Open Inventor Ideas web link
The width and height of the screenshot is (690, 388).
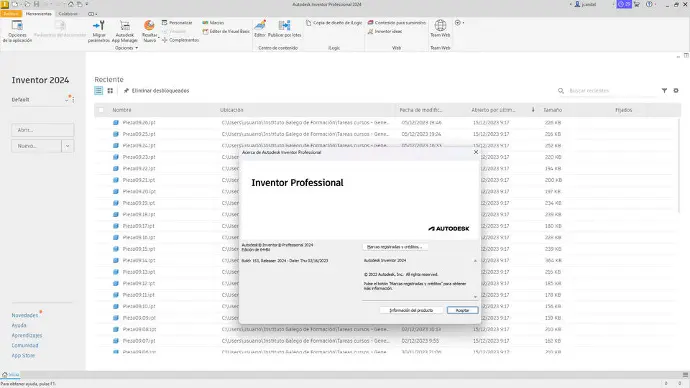point(385,31)
